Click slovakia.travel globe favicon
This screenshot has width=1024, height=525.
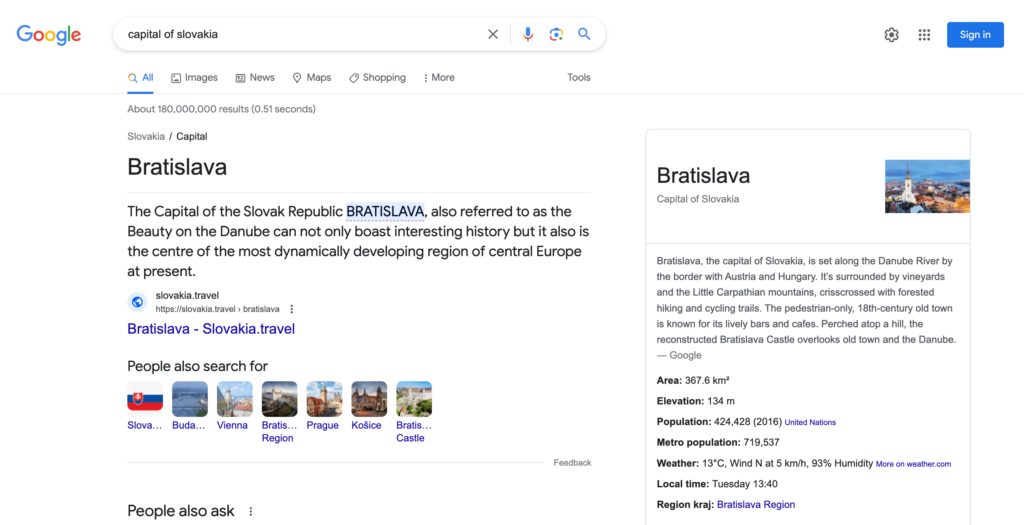(x=137, y=302)
